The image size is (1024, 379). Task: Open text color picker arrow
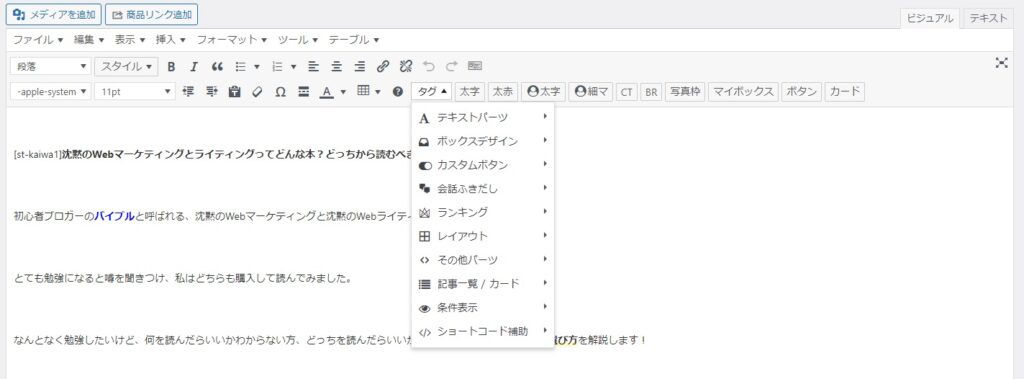(343, 92)
